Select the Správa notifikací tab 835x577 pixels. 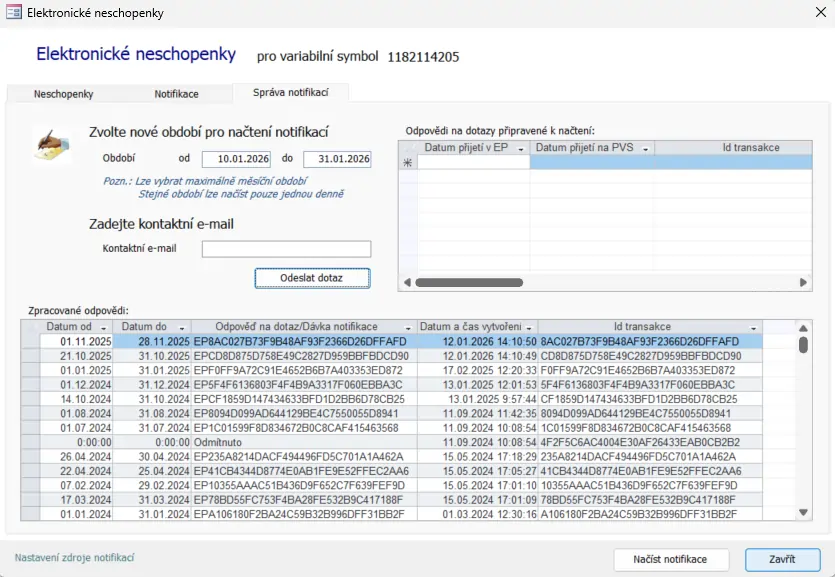pyautogui.click(x=290, y=92)
